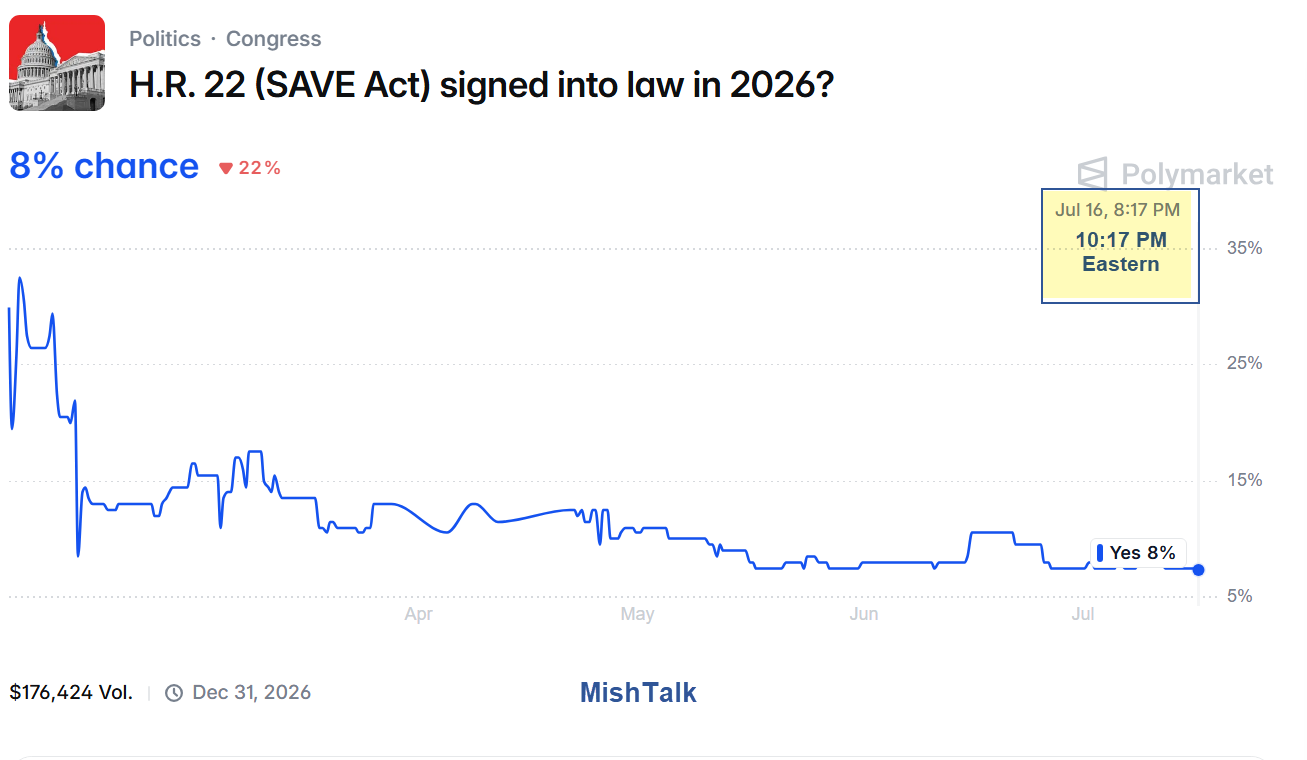Click the SAVE Act market title
The height and width of the screenshot is (760, 1307).
pos(482,85)
